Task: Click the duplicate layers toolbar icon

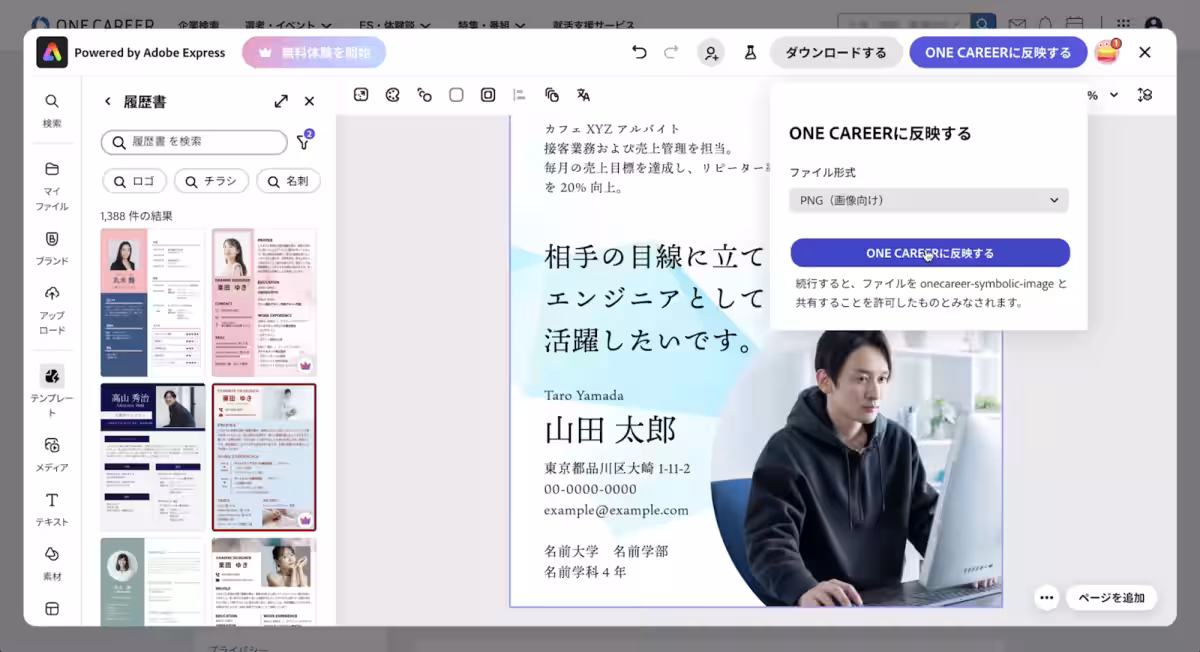Action: pos(551,94)
